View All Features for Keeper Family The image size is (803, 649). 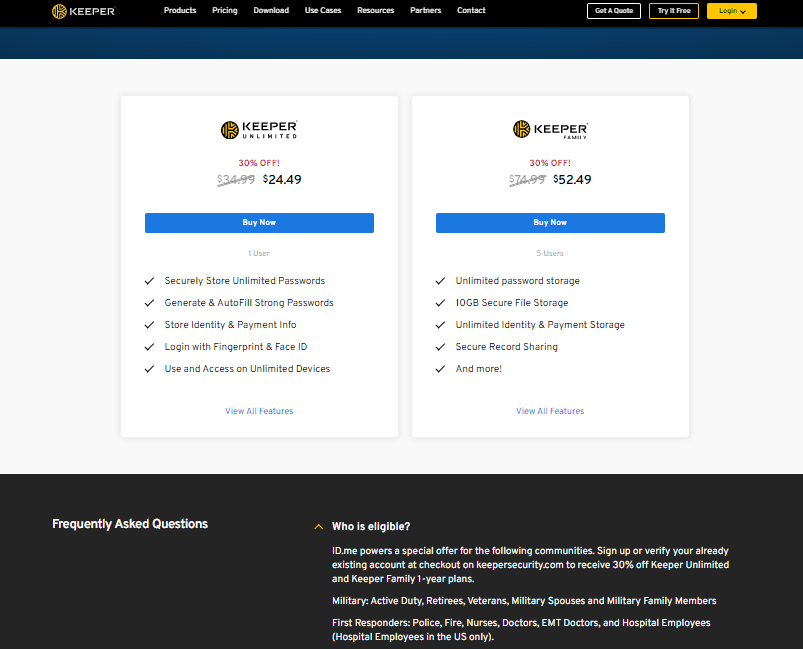[550, 411]
